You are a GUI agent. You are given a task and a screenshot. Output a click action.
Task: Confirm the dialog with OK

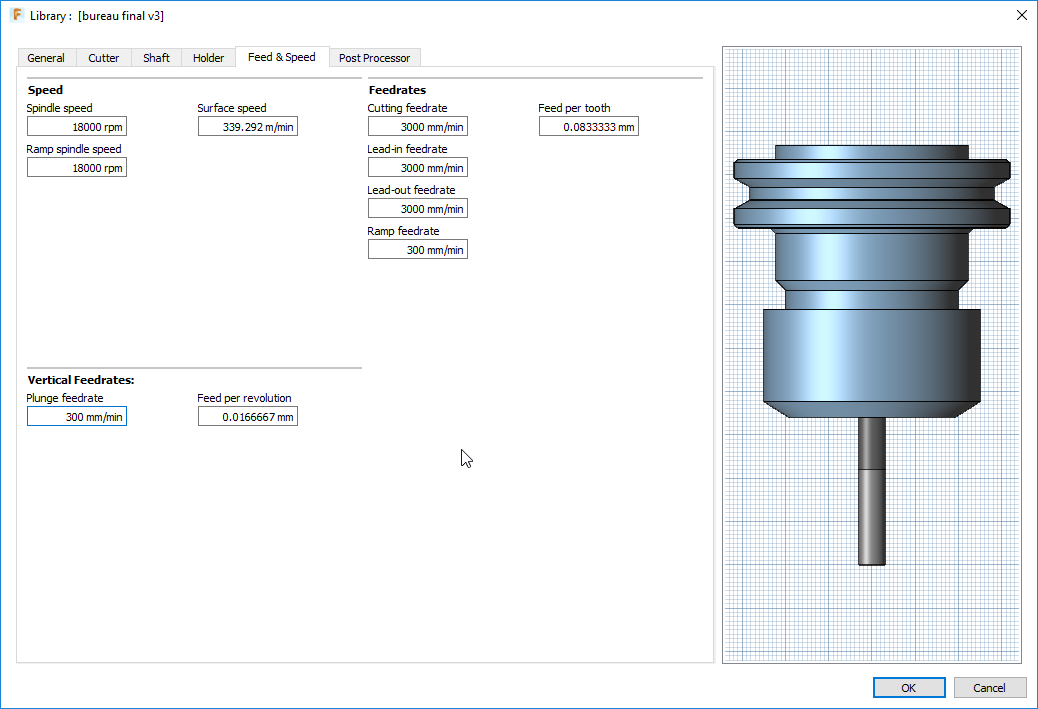(909, 687)
